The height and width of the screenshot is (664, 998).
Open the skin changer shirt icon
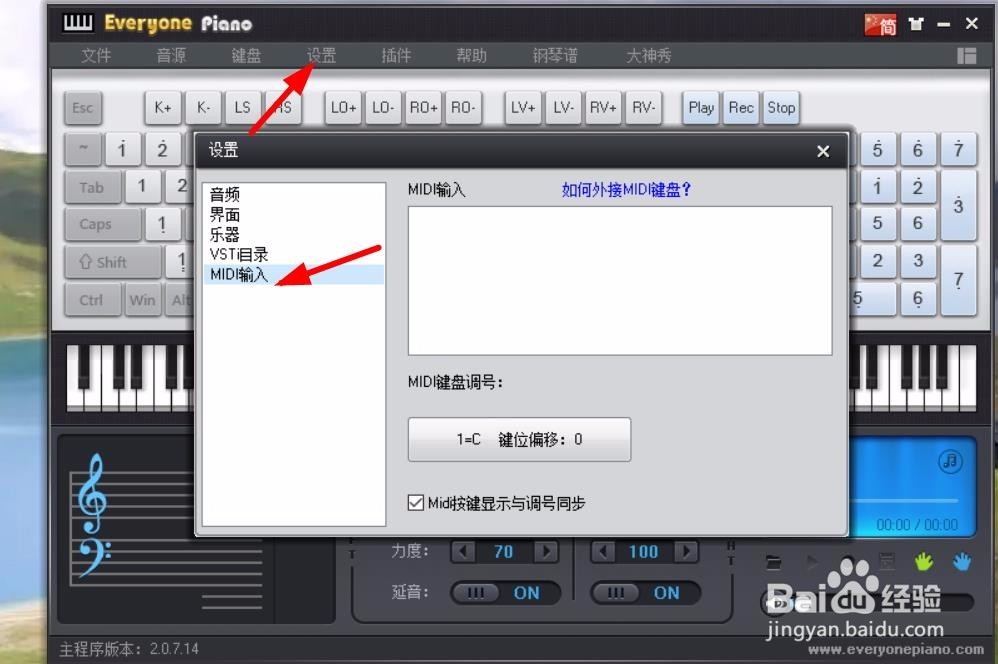point(916,25)
